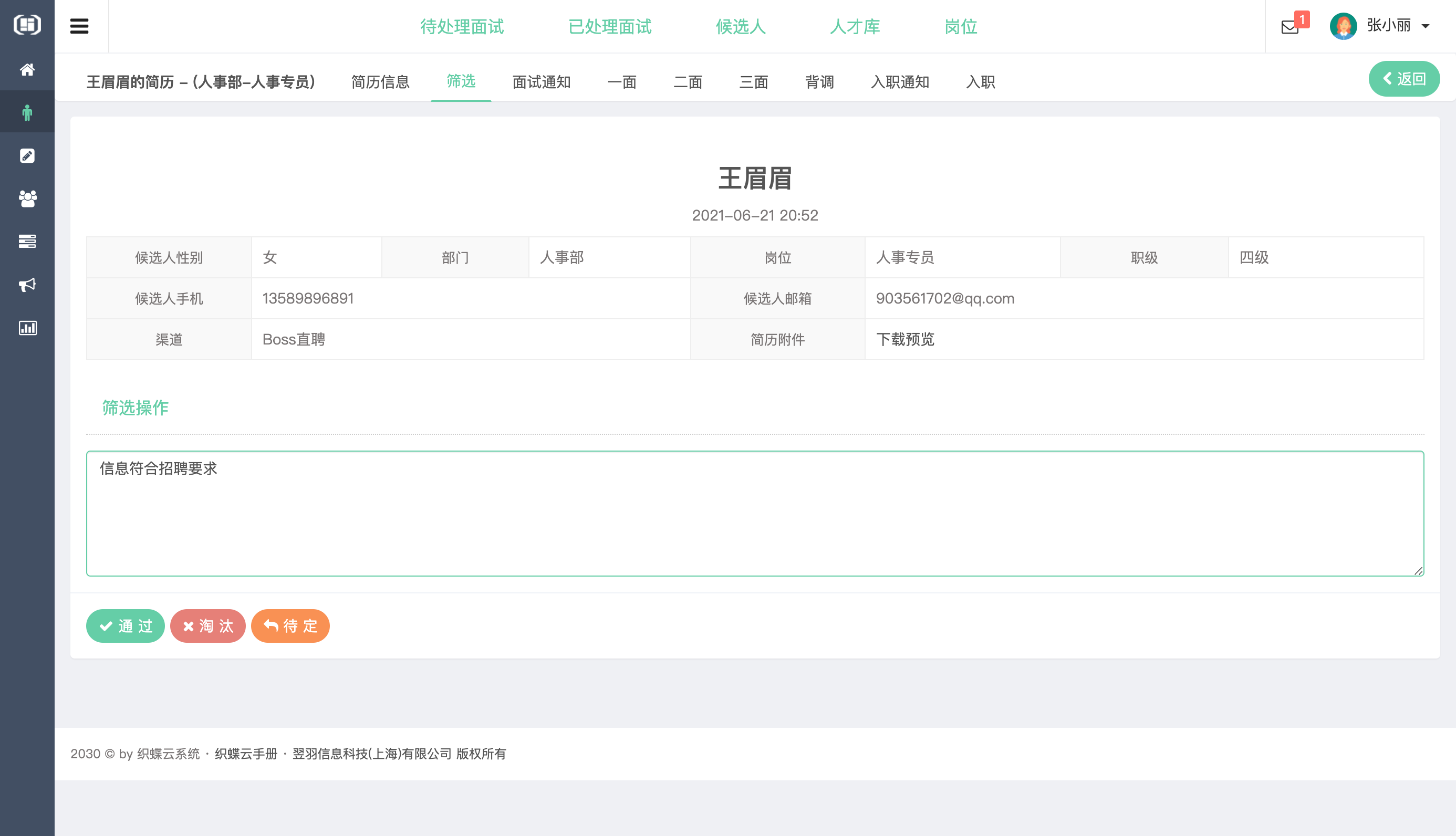Open the list/records section in the sidebar

point(27,241)
